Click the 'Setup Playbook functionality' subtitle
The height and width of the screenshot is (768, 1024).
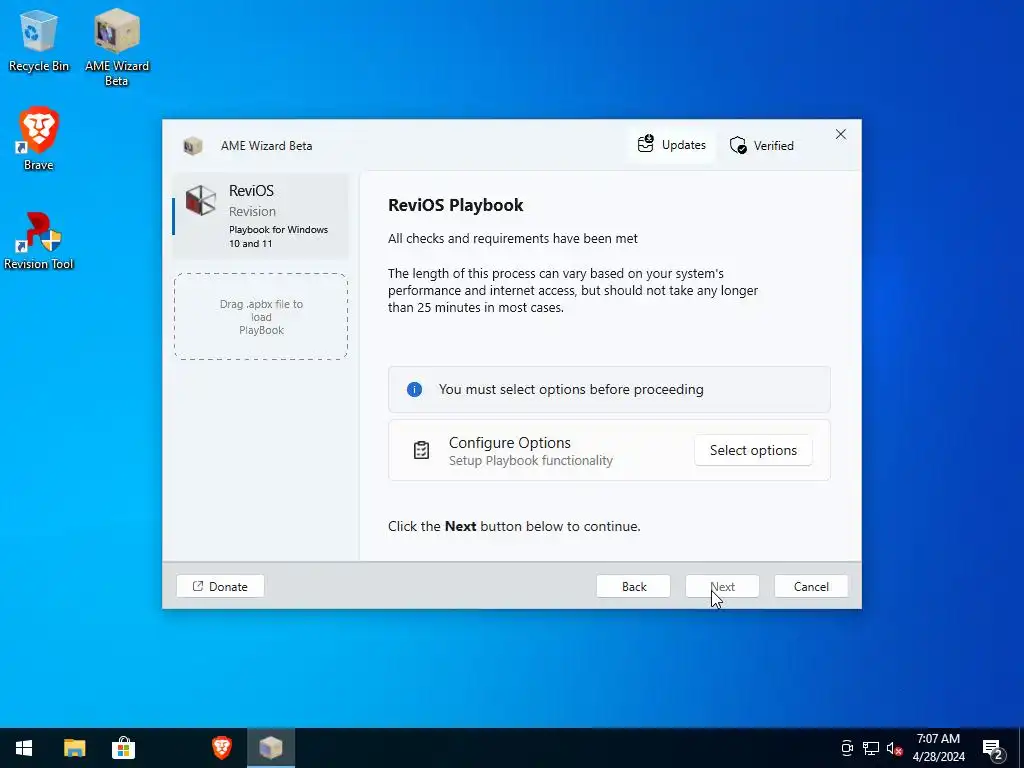[531, 460]
